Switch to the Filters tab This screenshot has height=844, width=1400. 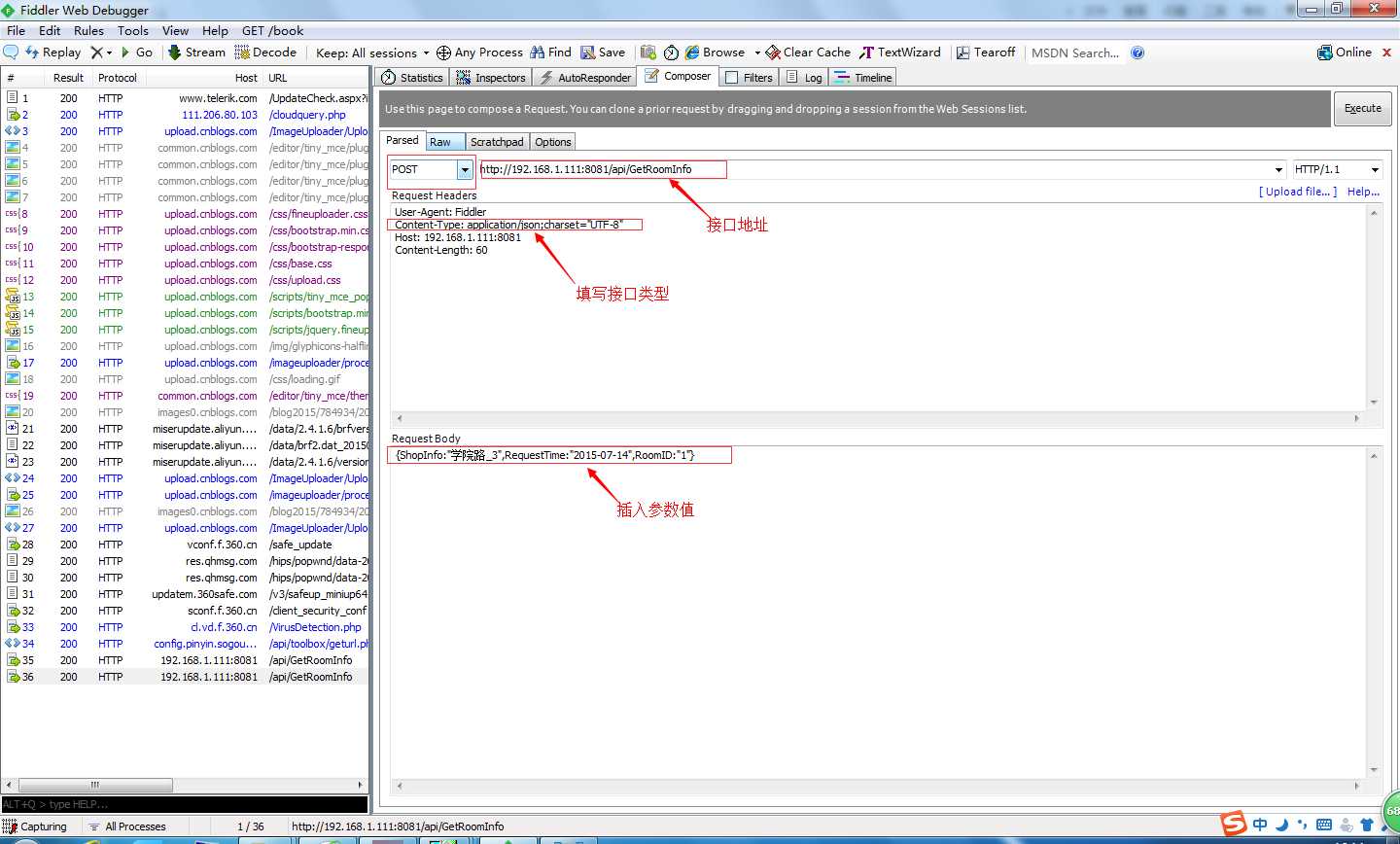coord(749,78)
